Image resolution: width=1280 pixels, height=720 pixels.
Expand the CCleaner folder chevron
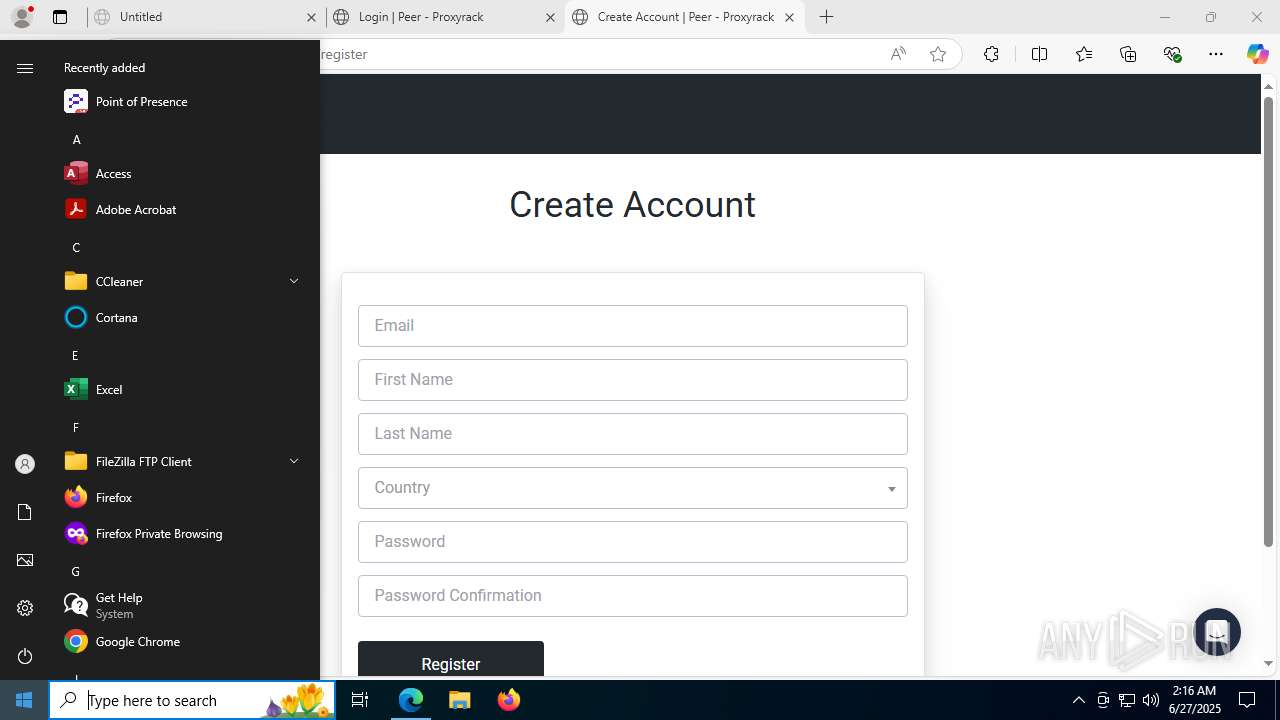click(294, 282)
